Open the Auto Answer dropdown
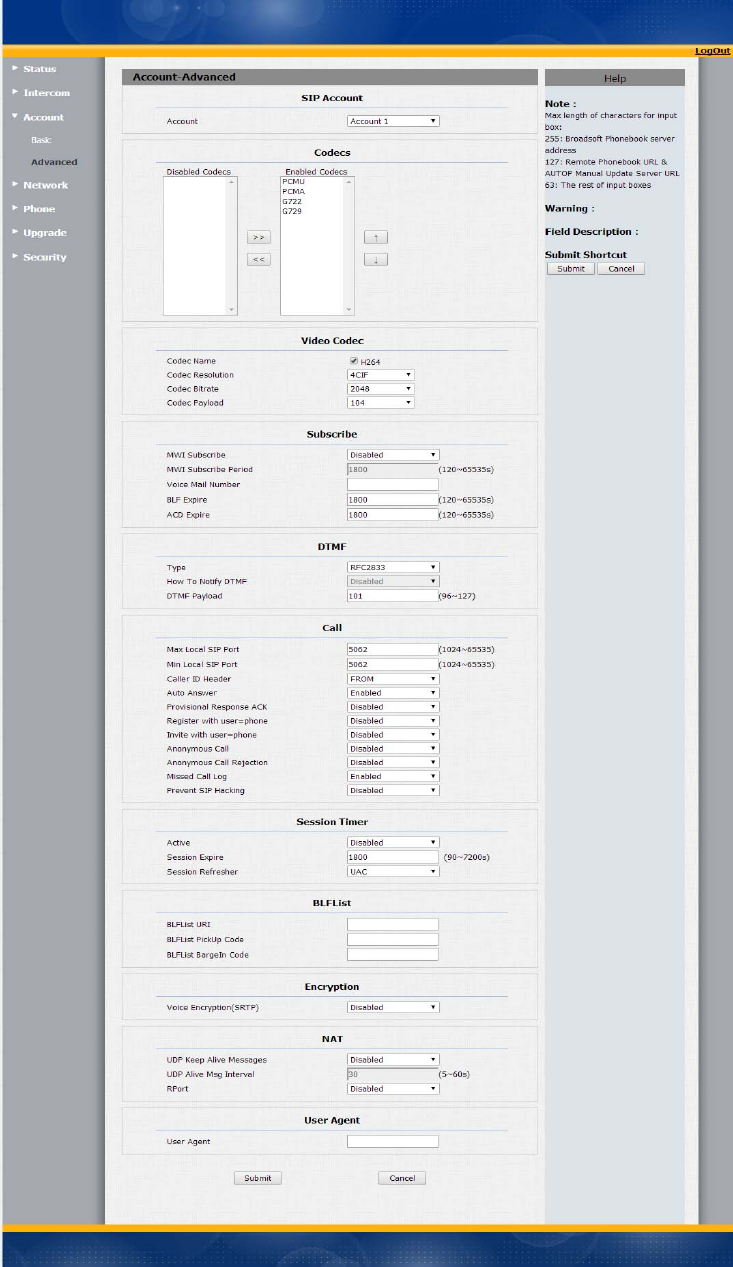733x1267 pixels. click(393, 693)
